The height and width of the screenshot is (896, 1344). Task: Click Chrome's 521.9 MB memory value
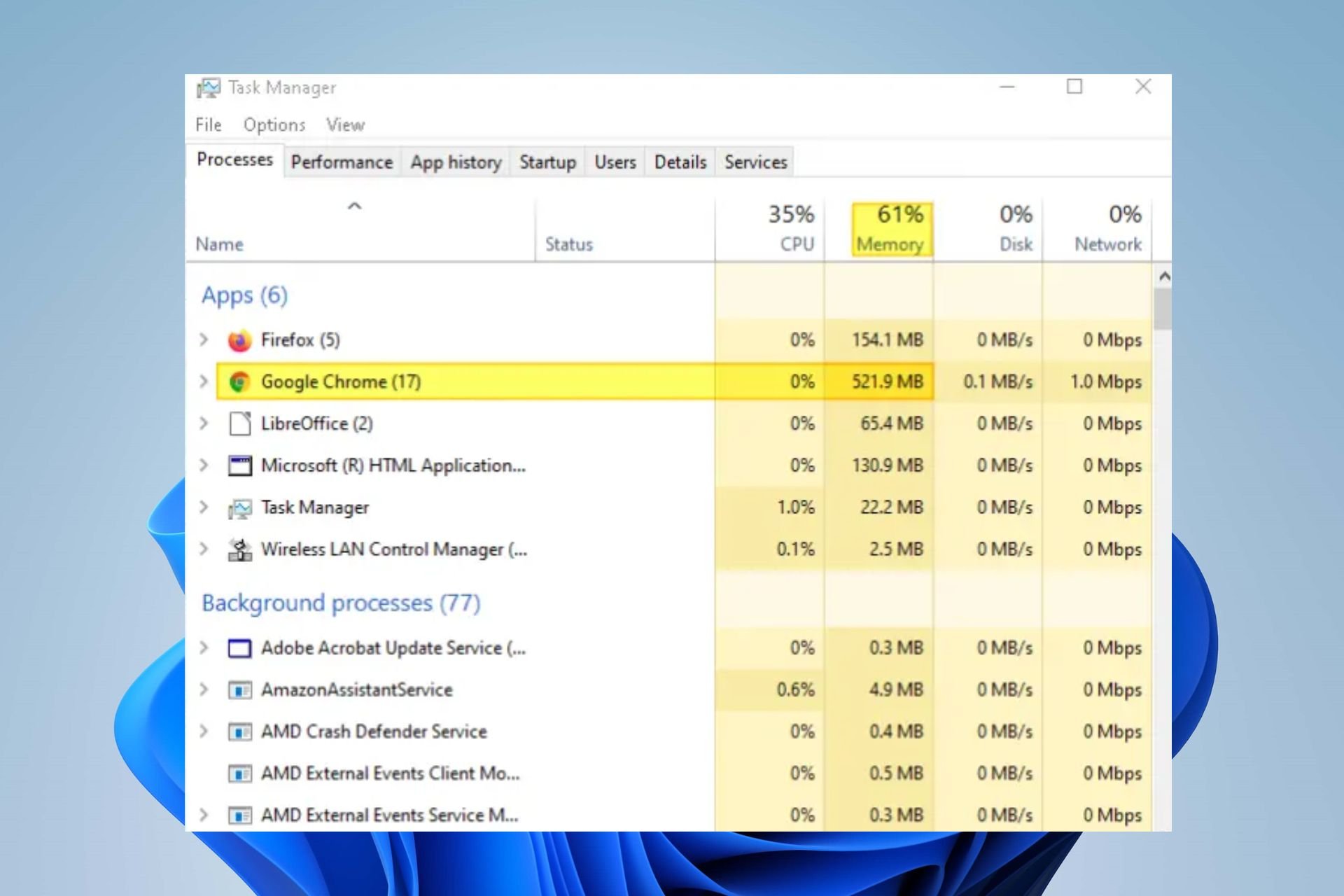click(887, 381)
